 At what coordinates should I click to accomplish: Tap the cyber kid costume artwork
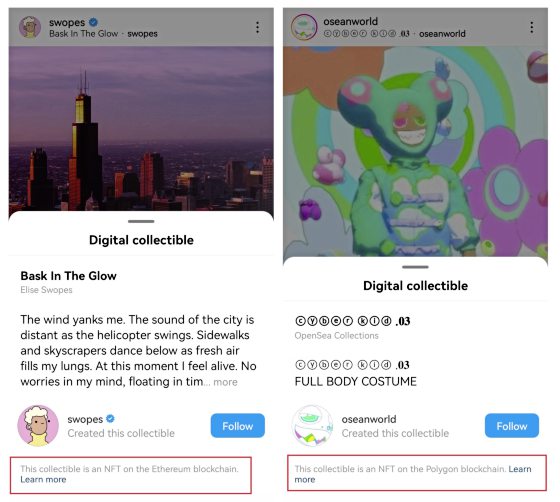coord(415,151)
